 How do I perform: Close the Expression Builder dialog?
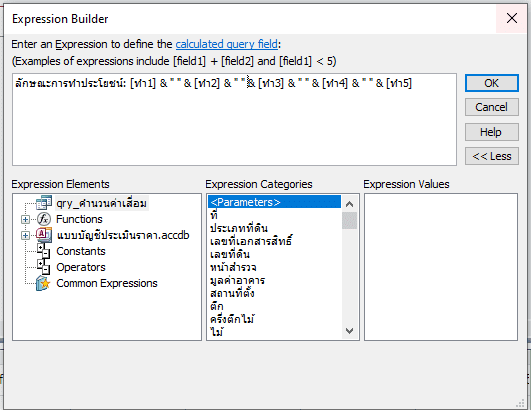[x=511, y=18]
